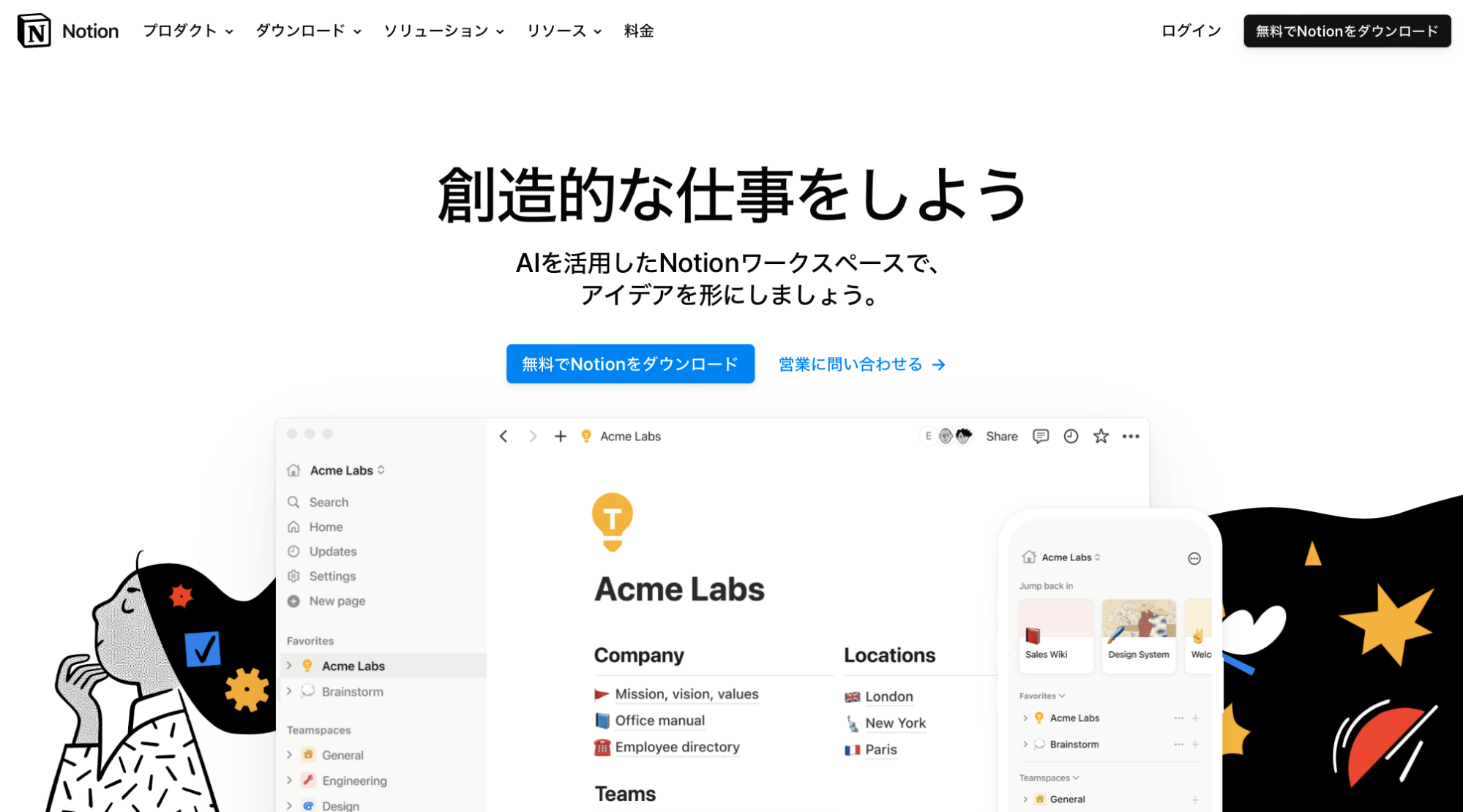1463x812 pixels.
Task: Click the plus icon beside navigation arrows
Action: [x=561, y=436]
